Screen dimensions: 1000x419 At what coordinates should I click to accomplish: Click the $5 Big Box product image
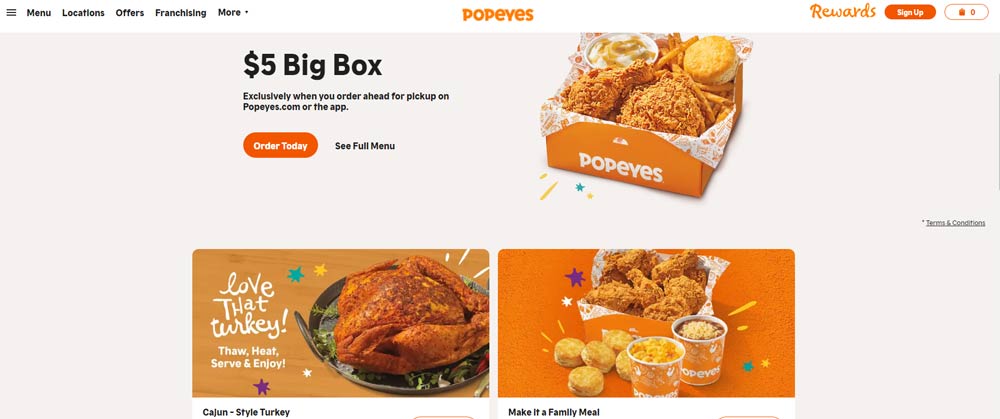click(x=645, y=115)
